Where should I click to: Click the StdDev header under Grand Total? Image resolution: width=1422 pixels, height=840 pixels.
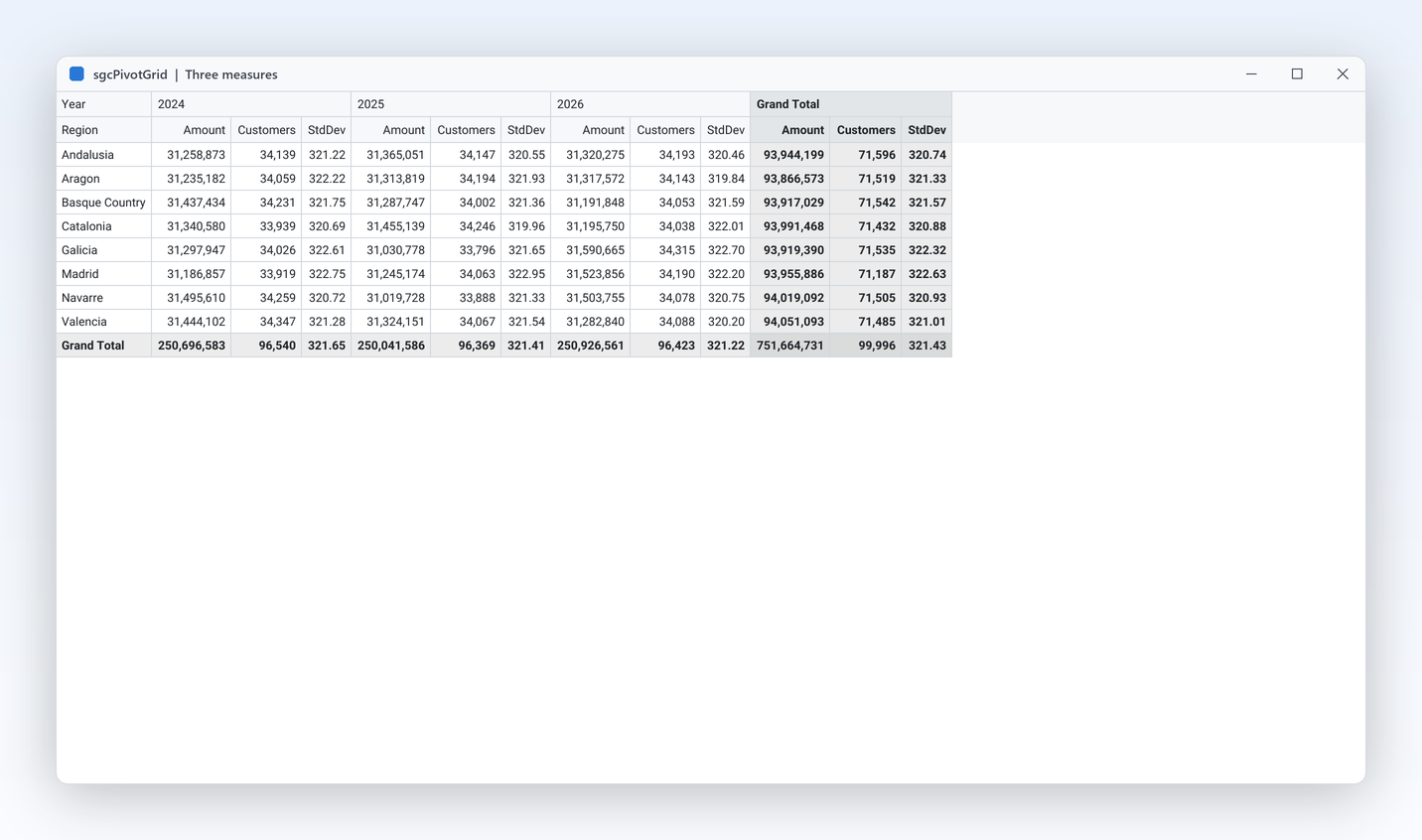point(926,130)
